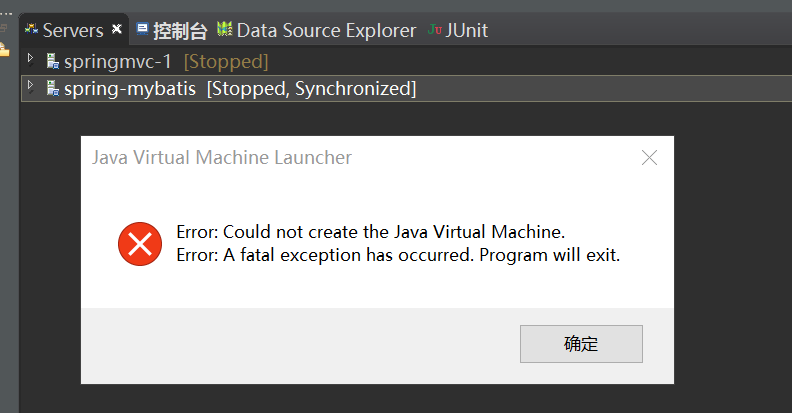Dismiss the Java Virtual Machine Launcher dialog

click(649, 158)
